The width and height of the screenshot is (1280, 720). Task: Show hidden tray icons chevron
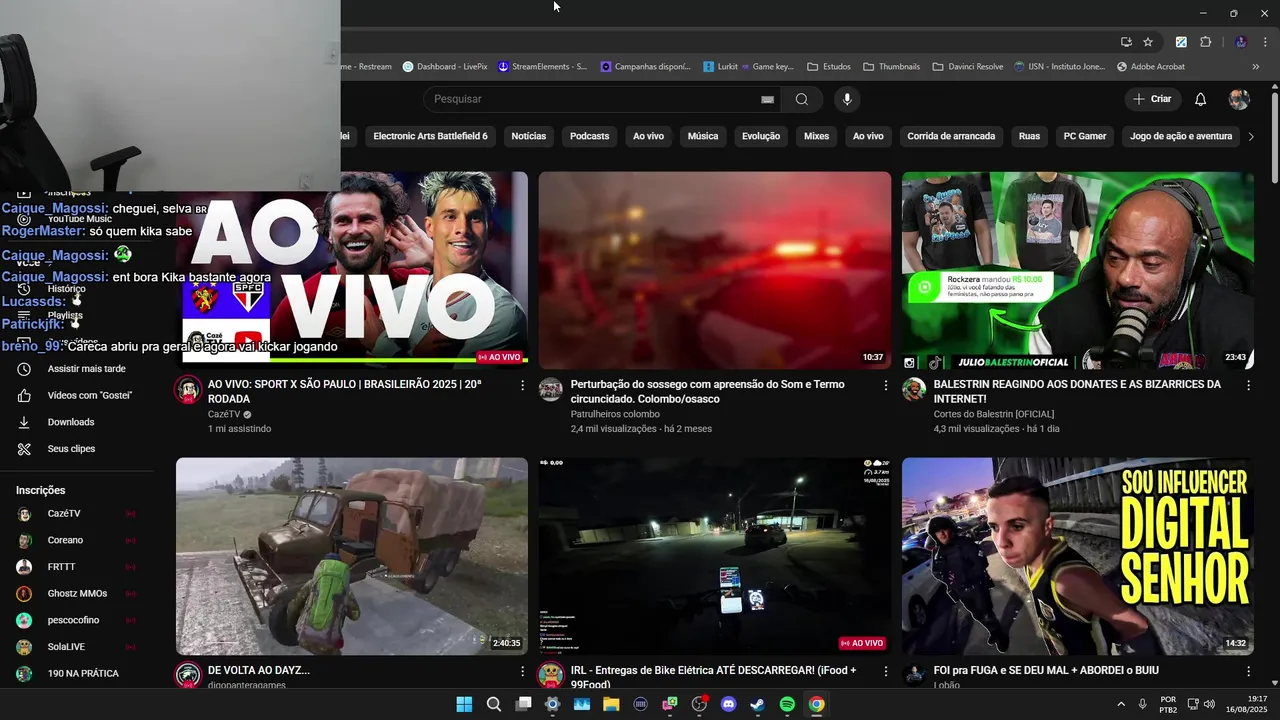coord(1120,704)
